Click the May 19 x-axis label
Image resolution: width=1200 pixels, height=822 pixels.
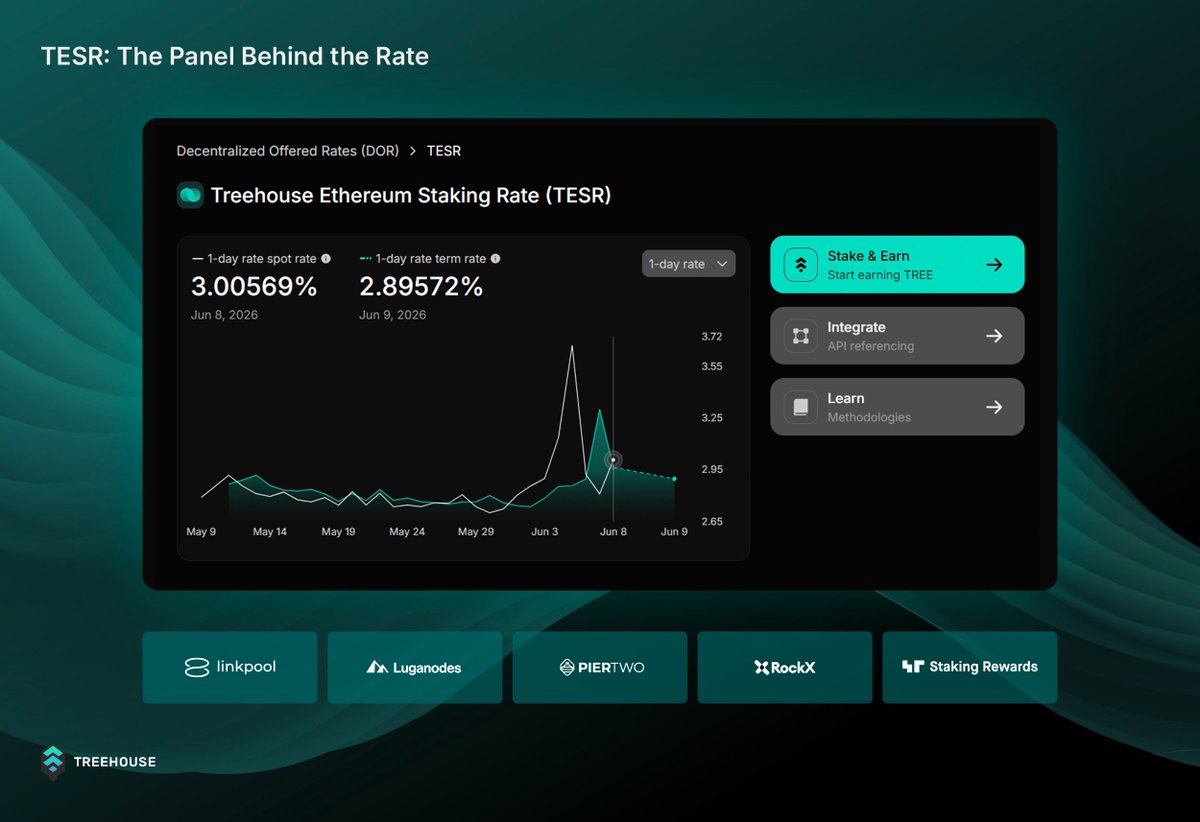pyautogui.click(x=338, y=532)
